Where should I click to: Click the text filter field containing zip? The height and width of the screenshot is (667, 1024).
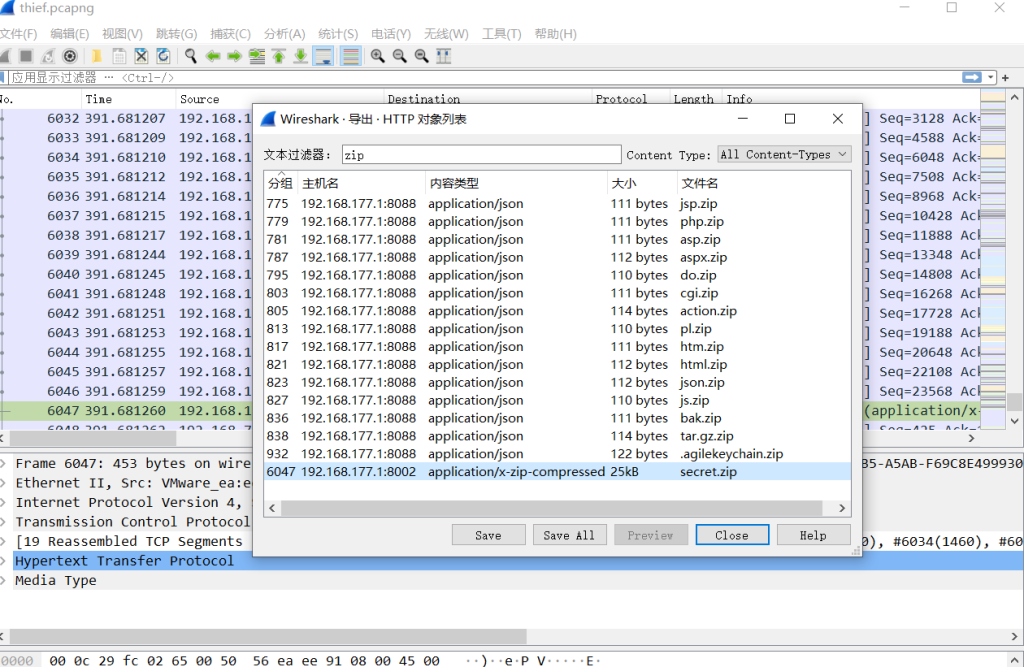480,155
